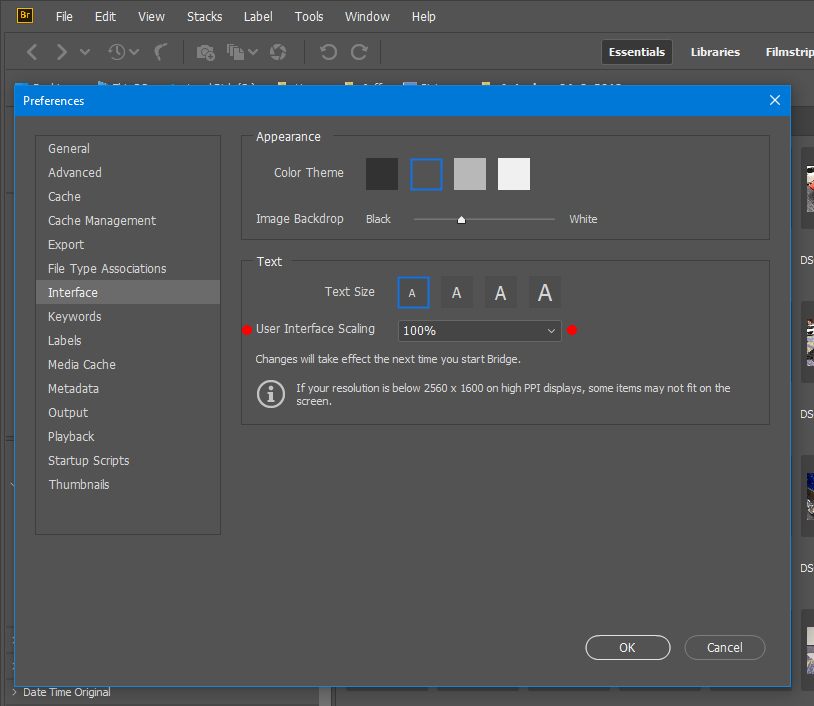
Task: Open the User Interface Scaling dropdown
Action: (479, 330)
